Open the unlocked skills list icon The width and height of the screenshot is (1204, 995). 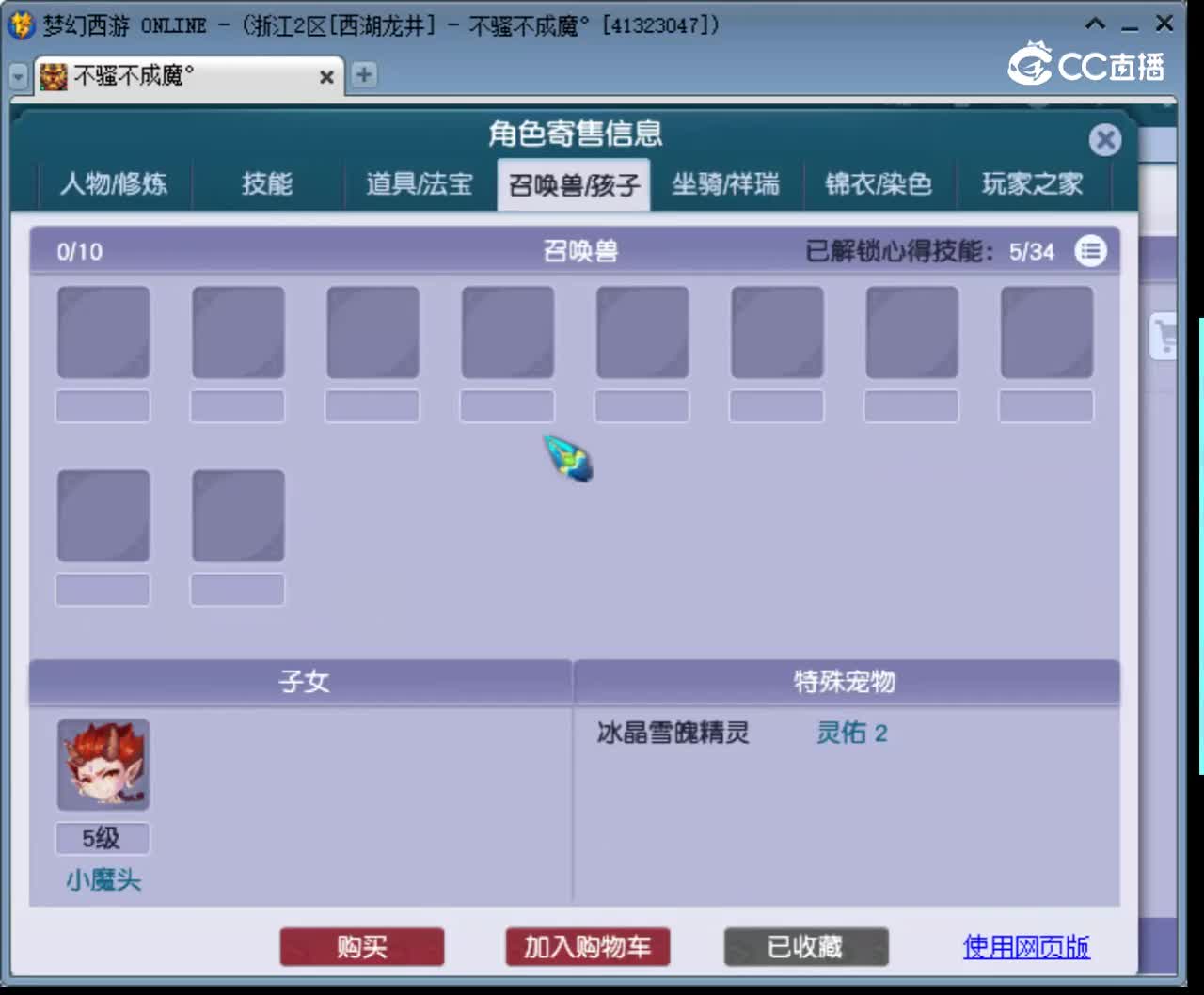coord(1091,251)
